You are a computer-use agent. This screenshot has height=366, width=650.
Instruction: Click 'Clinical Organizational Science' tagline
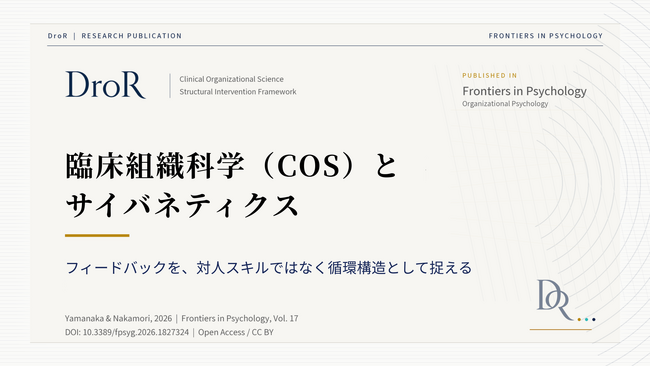click(231, 79)
